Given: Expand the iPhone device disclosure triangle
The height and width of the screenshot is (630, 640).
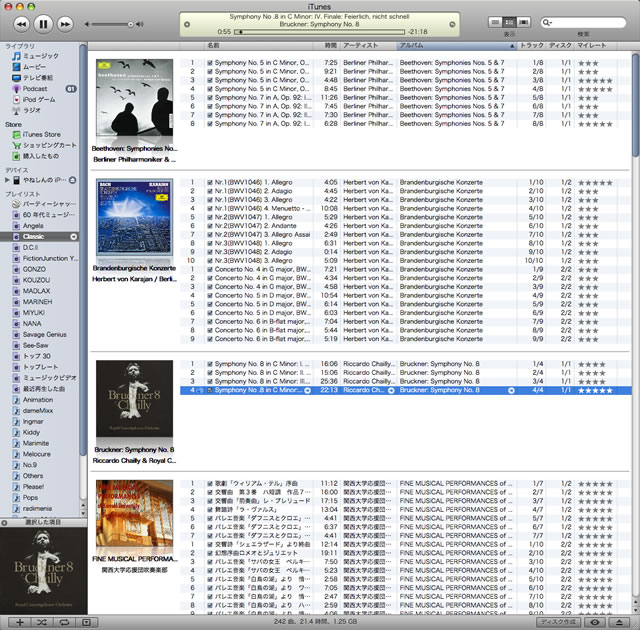Looking at the screenshot, I should (x=7, y=180).
